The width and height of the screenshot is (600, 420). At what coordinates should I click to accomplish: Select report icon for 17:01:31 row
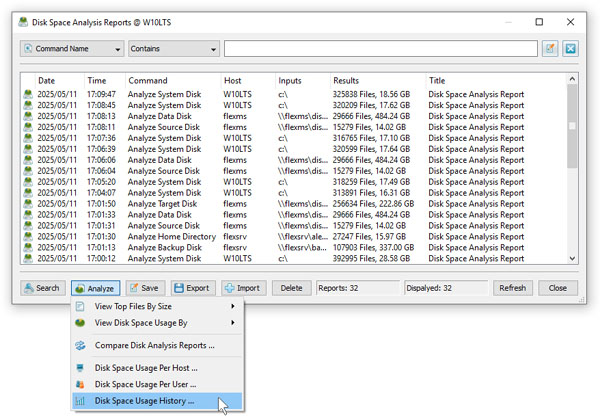(x=28, y=226)
